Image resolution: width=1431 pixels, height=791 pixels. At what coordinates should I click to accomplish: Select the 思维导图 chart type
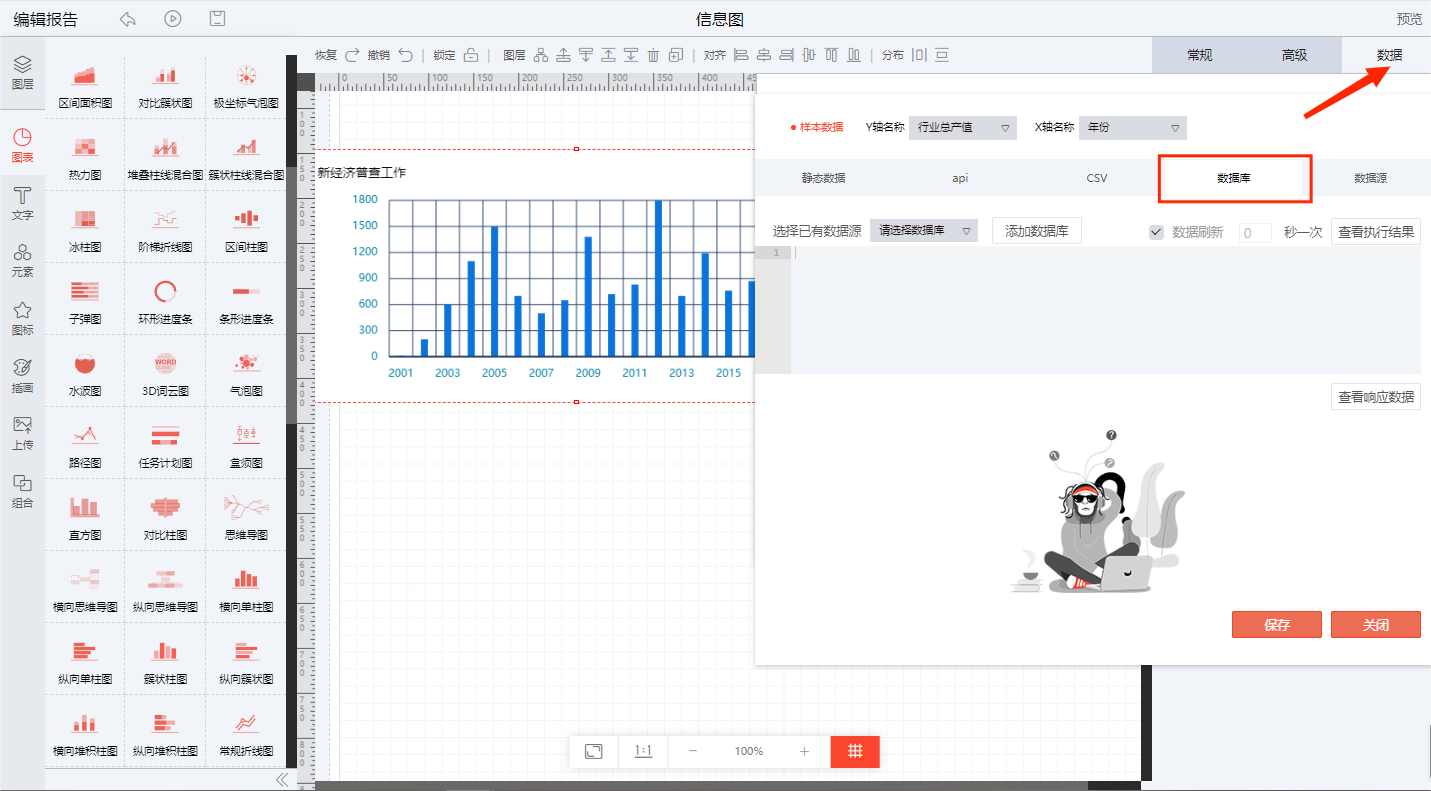tap(246, 518)
